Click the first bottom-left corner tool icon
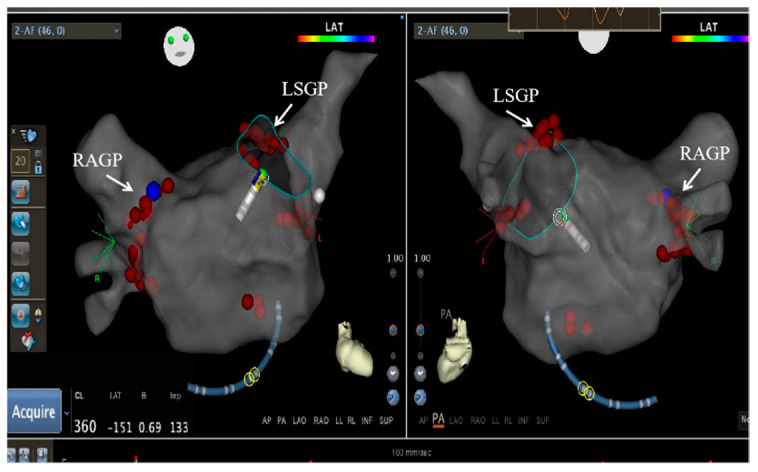This screenshot has height=472, width=758. [11, 455]
